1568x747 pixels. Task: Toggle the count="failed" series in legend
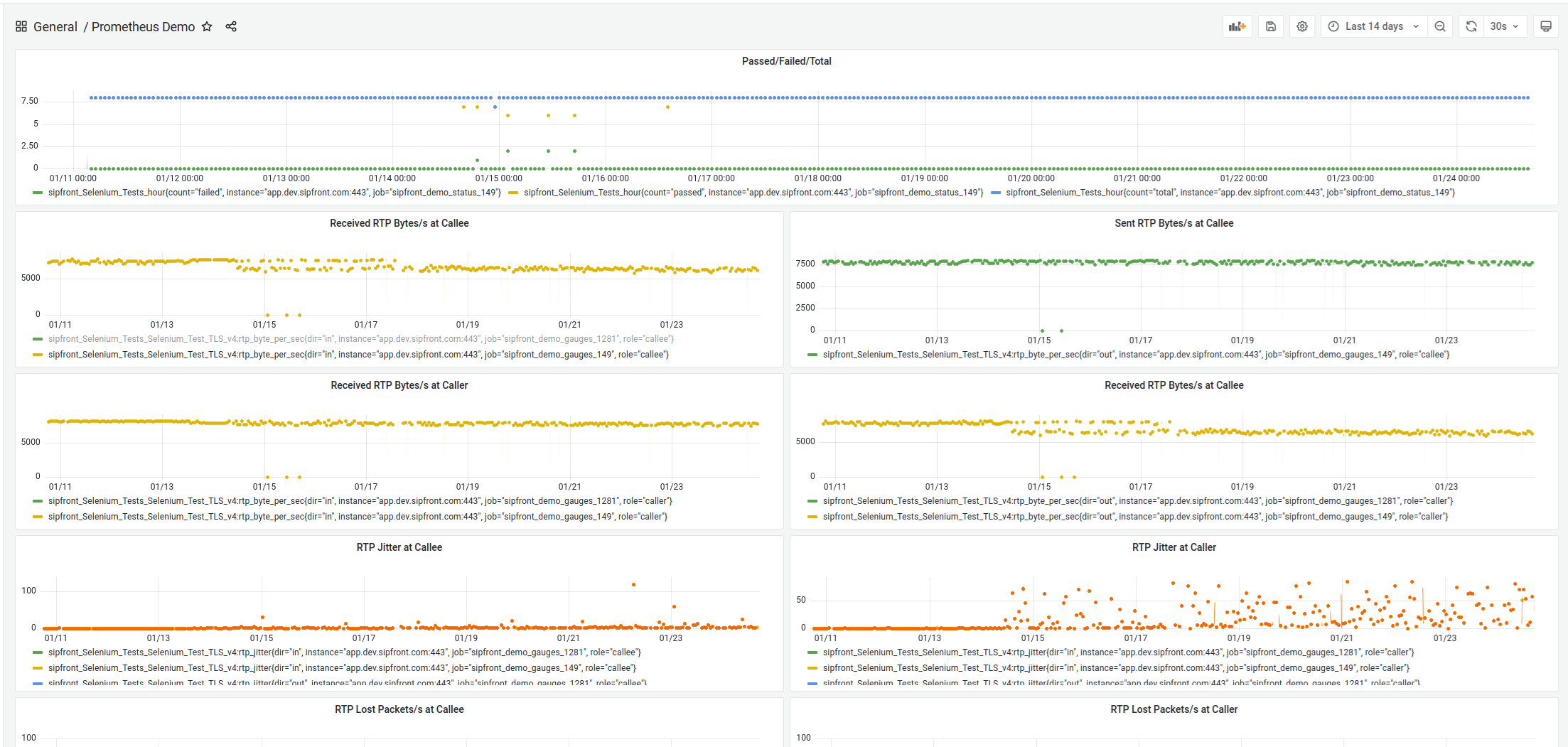coord(274,193)
